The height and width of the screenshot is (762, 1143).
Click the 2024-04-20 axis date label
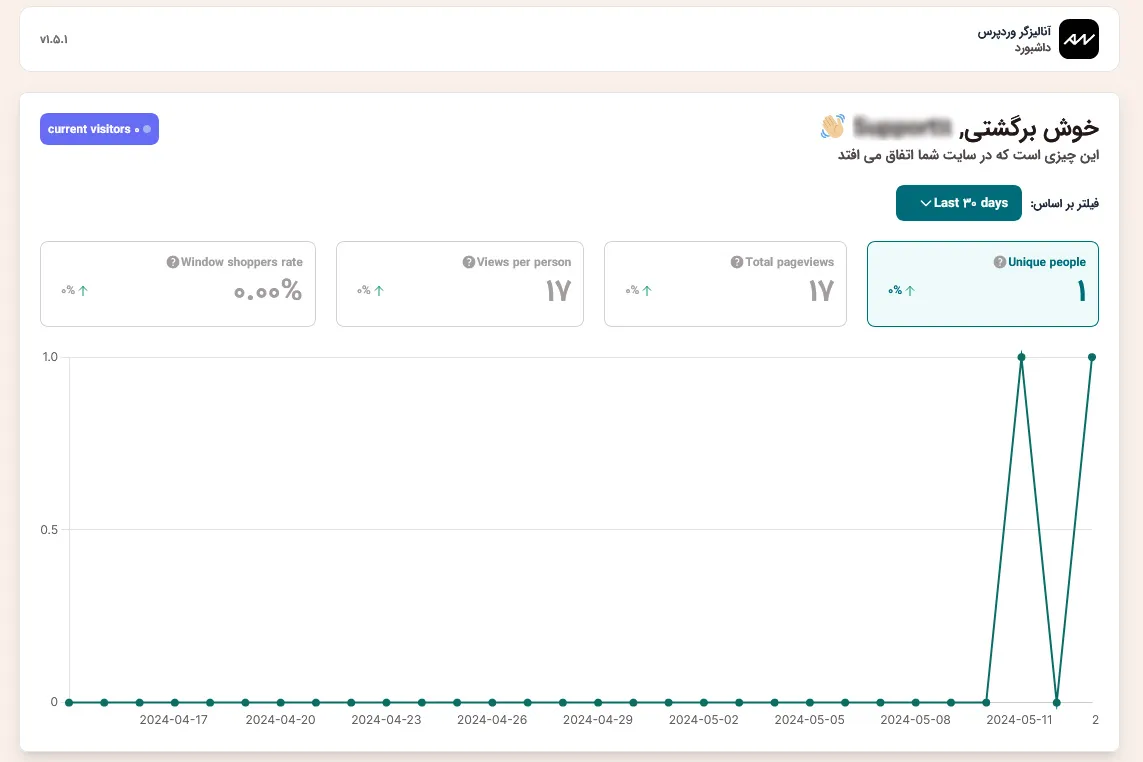point(281,720)
